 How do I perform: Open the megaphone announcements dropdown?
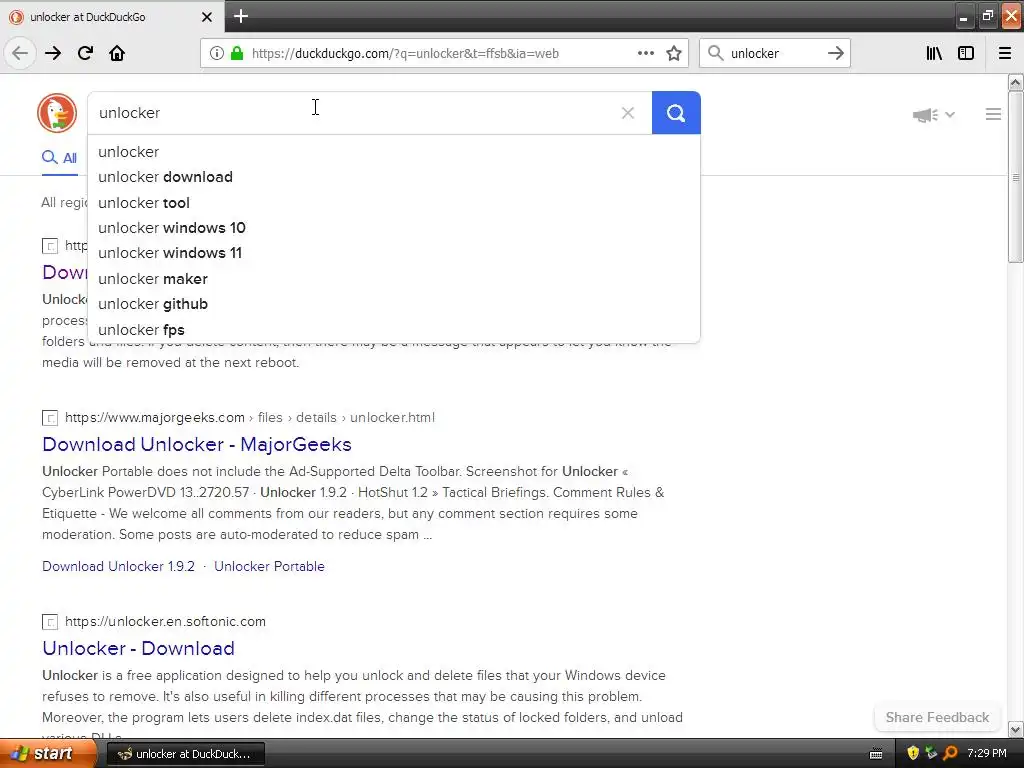pos(934,115)
